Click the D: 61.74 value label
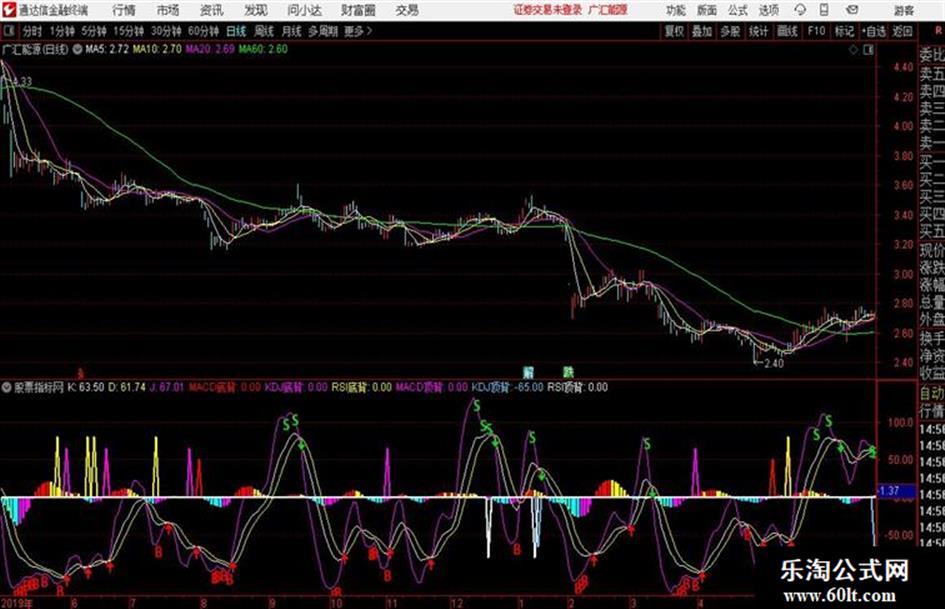 (x=127, y=387)
